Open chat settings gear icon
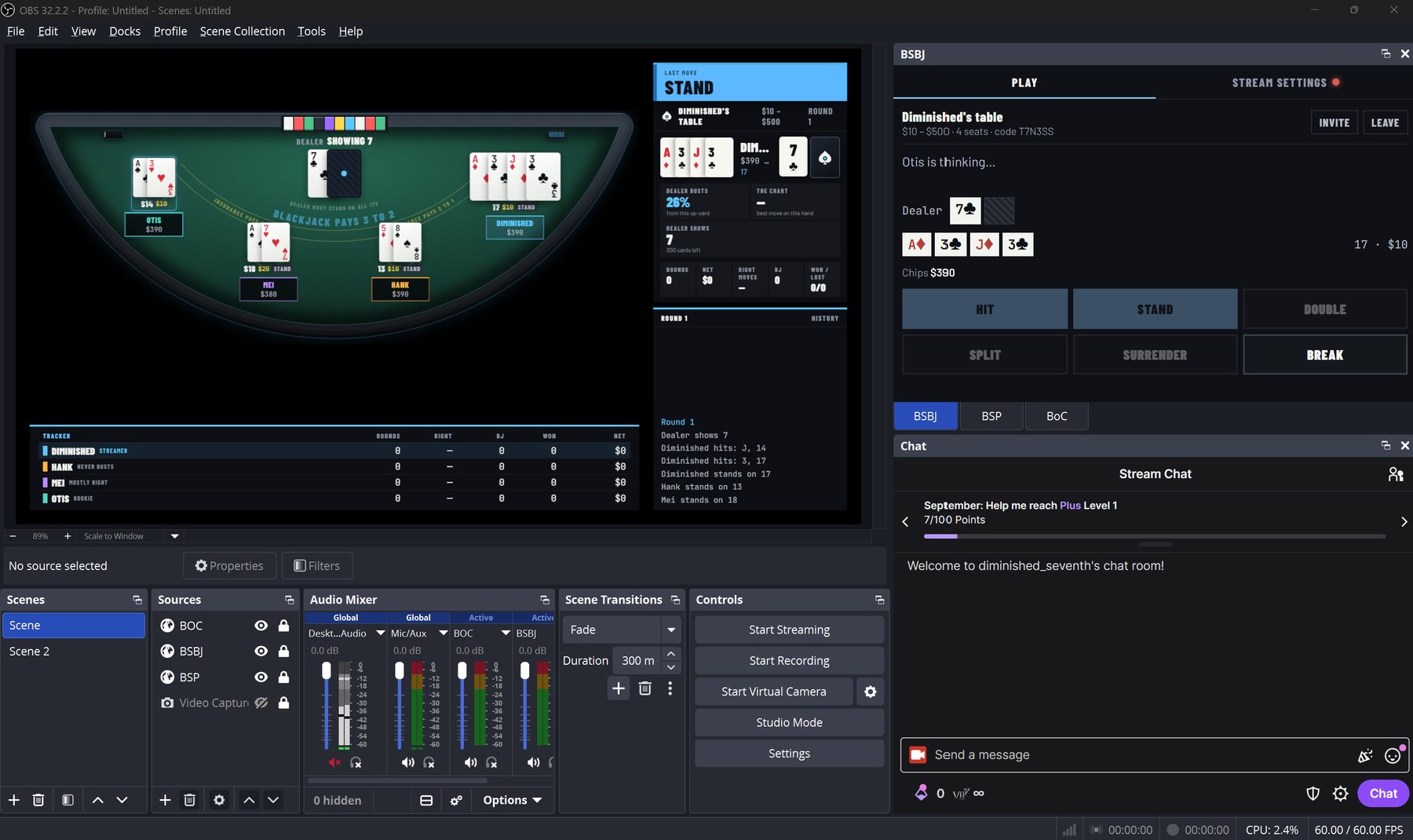1413x840 pixels. 1341,794
